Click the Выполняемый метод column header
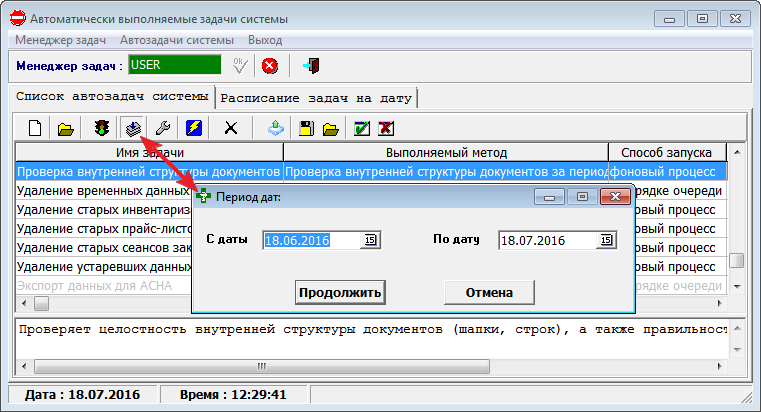Screen dimensions: 761x412 [x=446, y=152]
